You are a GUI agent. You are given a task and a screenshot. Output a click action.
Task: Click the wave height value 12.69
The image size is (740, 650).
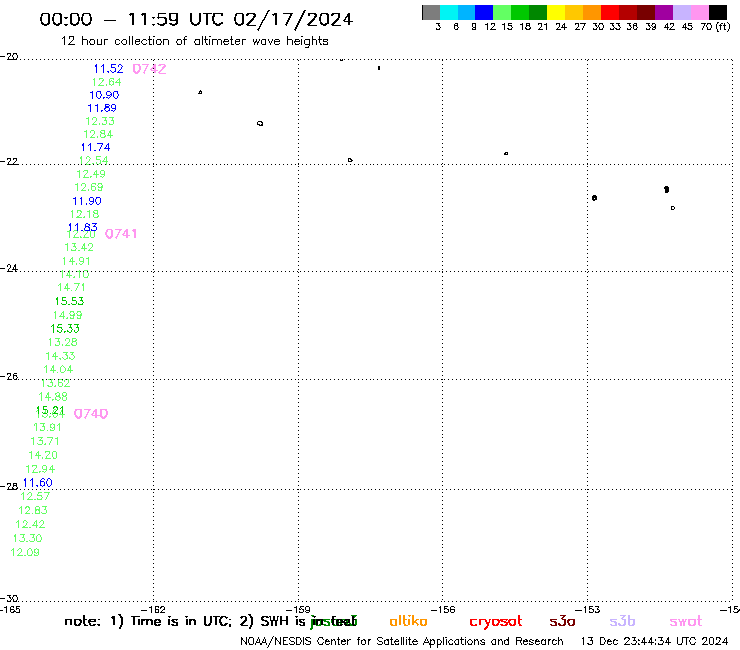(x=89, y=187)
